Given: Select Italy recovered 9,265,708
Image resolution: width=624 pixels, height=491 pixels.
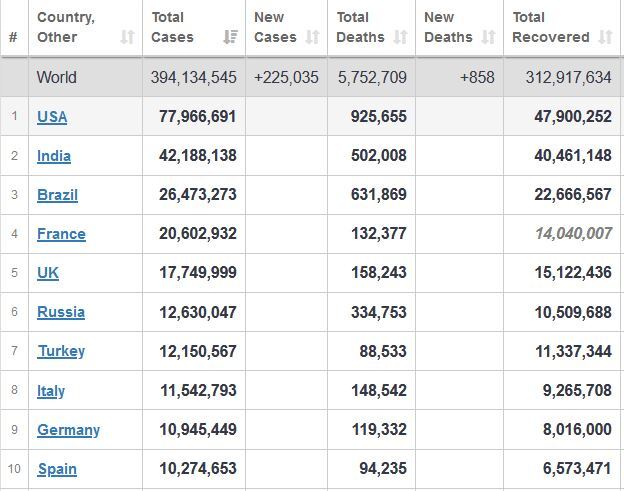Looking at the screenshot, I should pyautogui.click(x=577, y=390).
